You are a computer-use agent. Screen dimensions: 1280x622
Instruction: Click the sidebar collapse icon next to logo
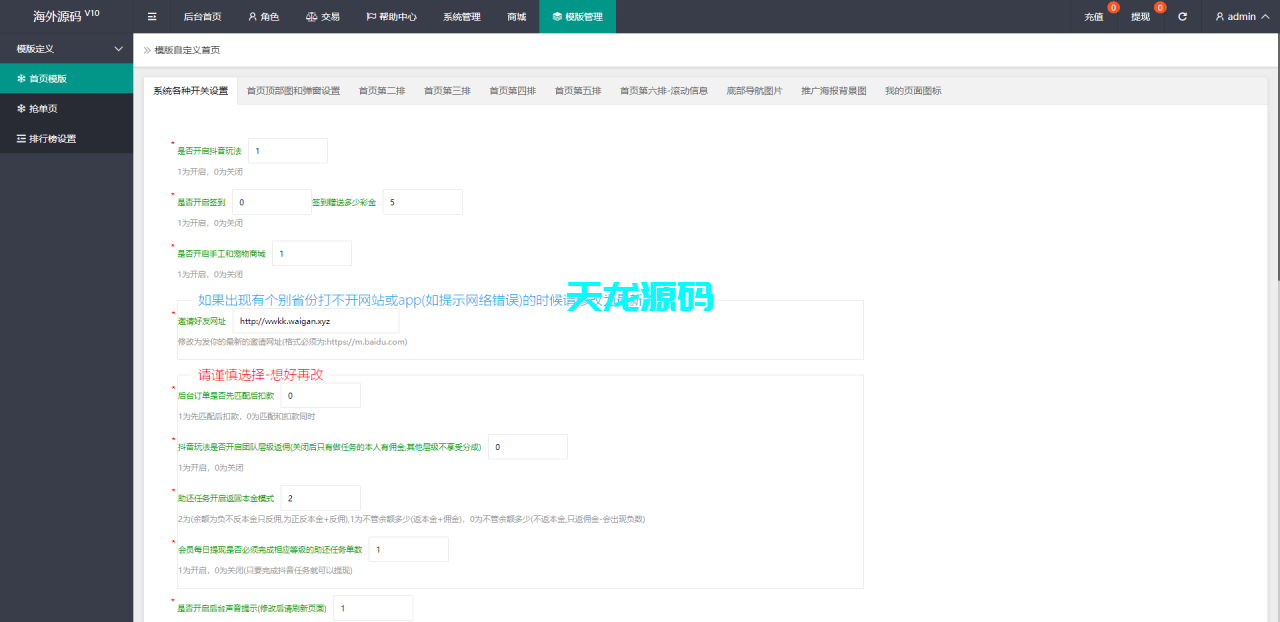click(x=152, y=16)
